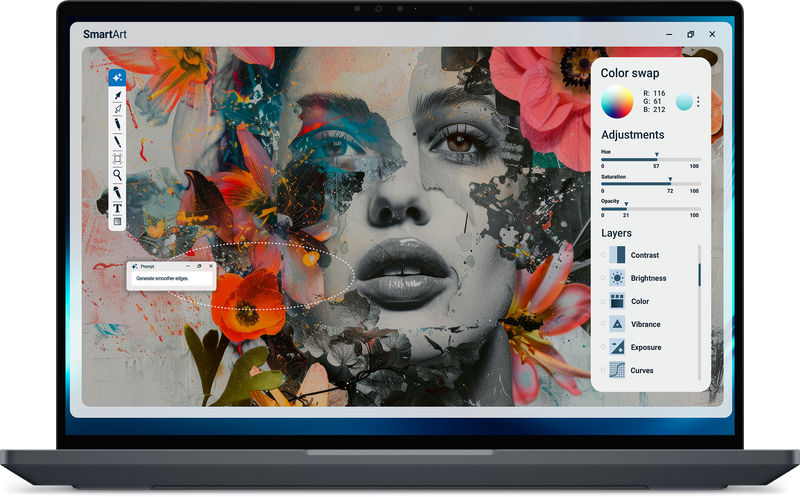The image size is (800, 497).
Task: Select the Vibrance layer label
Action: [645, 325]
